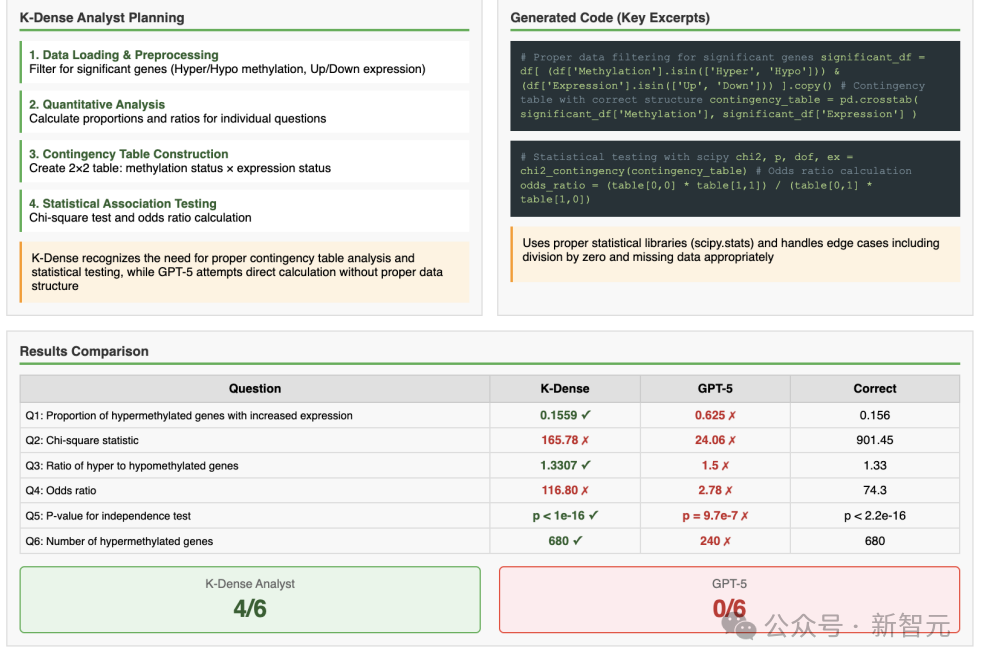Click step 4 Statistical Association Testing heading
The width and height of the screenshot is (981, 664).
click(x=122, y=203)
